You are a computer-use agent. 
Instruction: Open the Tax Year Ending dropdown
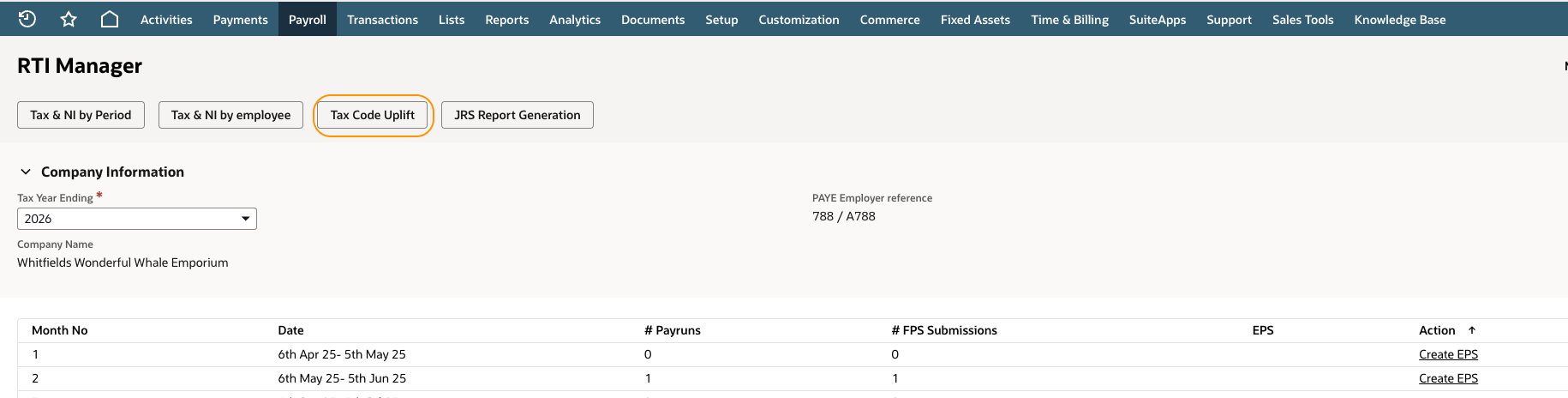point(137,219)
